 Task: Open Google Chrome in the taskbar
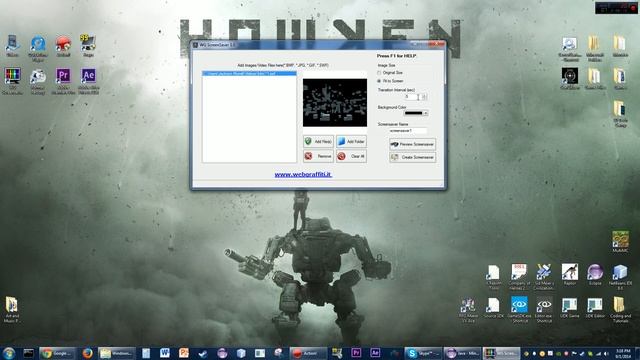58,353
